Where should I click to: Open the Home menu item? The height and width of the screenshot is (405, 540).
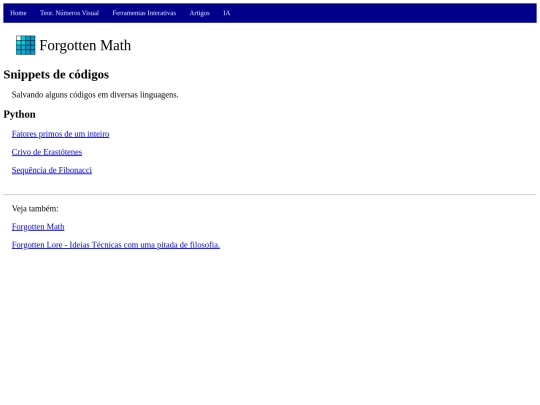click(x=18, y=13)
